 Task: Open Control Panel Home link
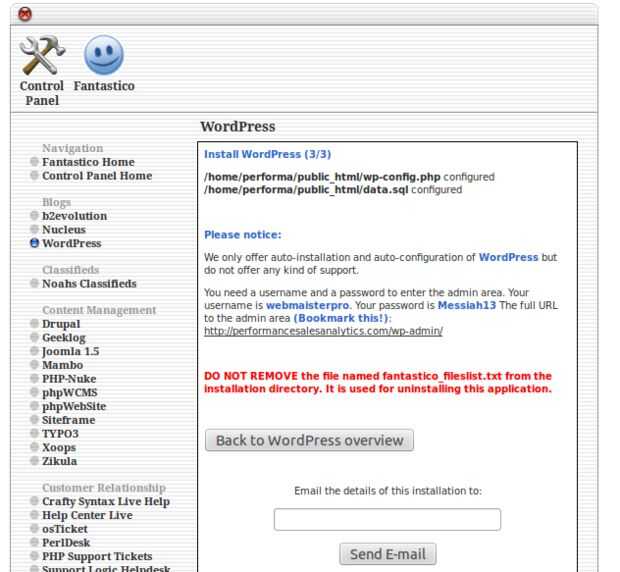click(x=97, y=176)
